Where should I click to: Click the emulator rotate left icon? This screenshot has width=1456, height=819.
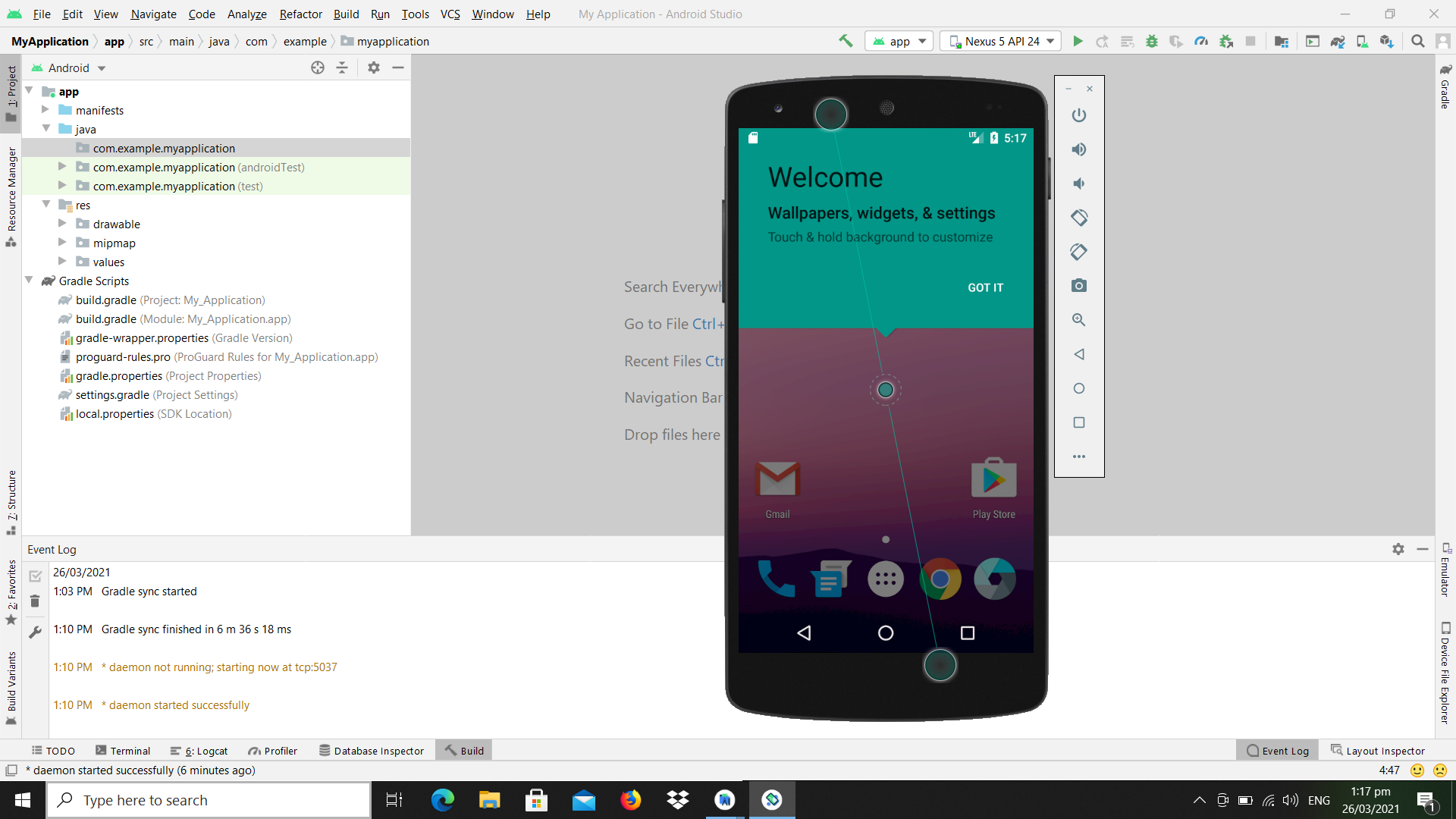point(1078,218)
